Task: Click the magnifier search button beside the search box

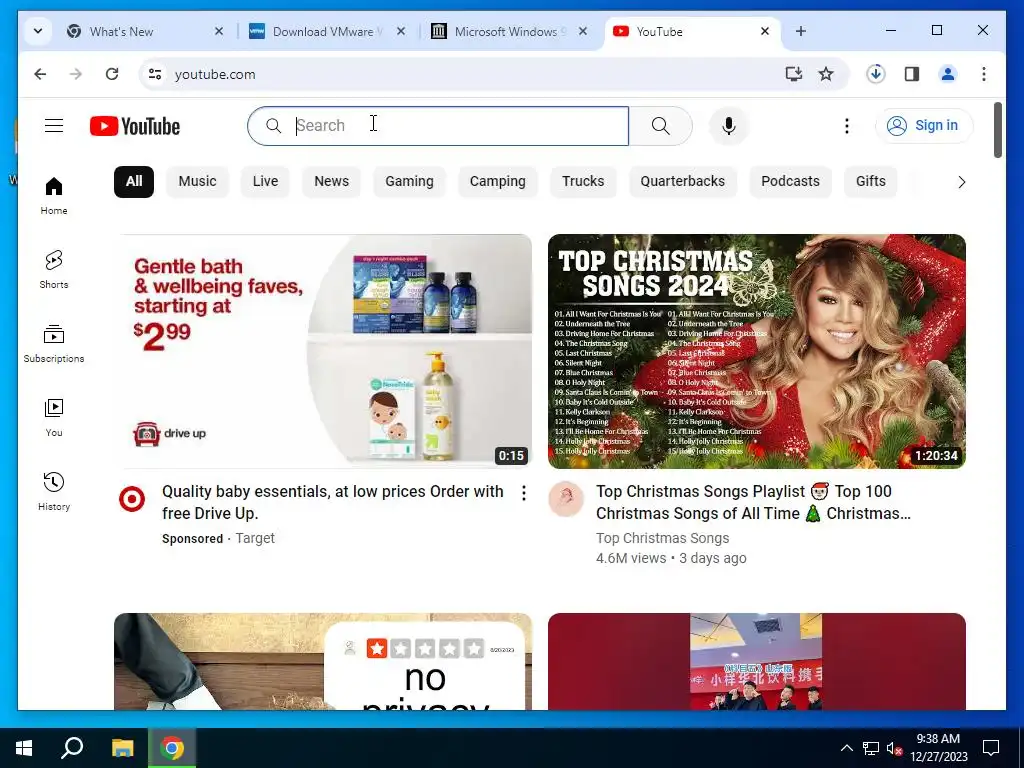Action: tap(660, 126)
